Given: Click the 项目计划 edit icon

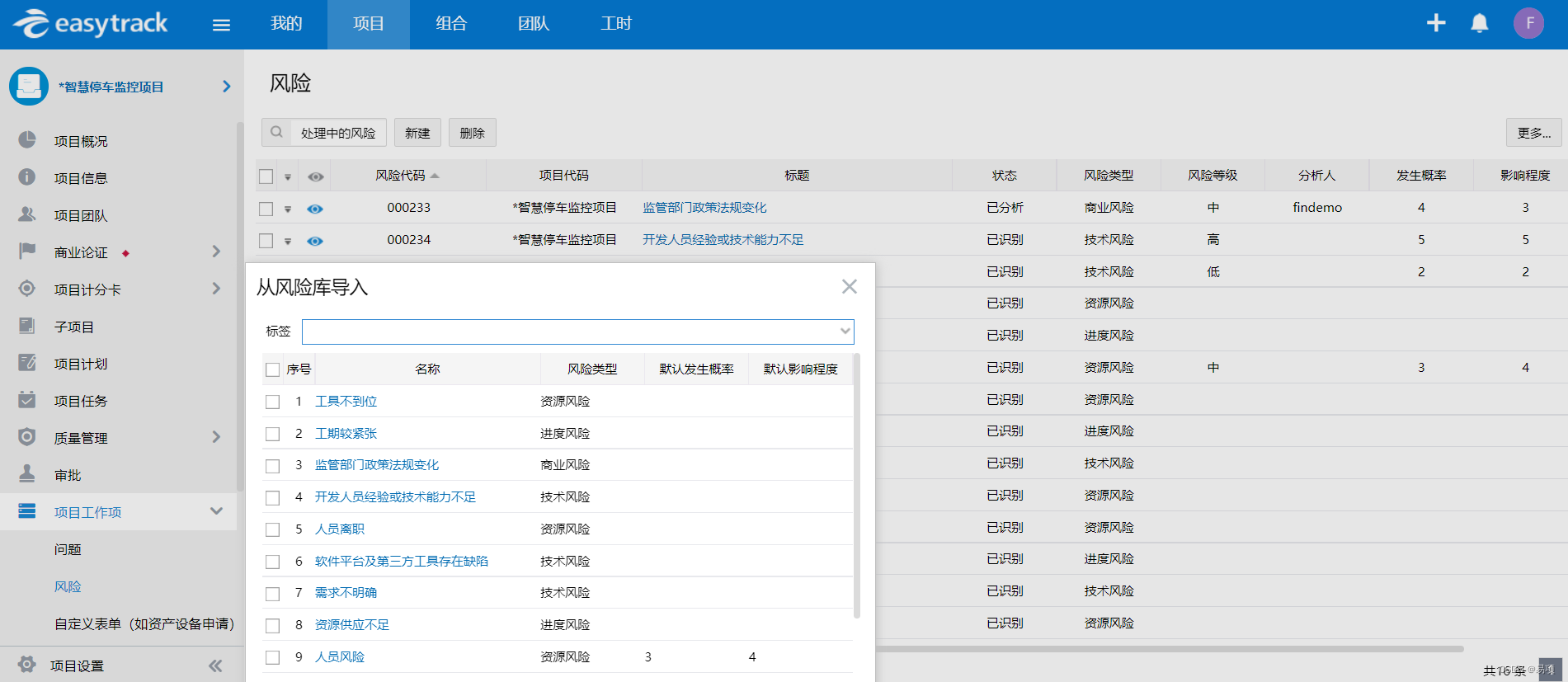Looking at the screenshot, I should click(27, 363).
